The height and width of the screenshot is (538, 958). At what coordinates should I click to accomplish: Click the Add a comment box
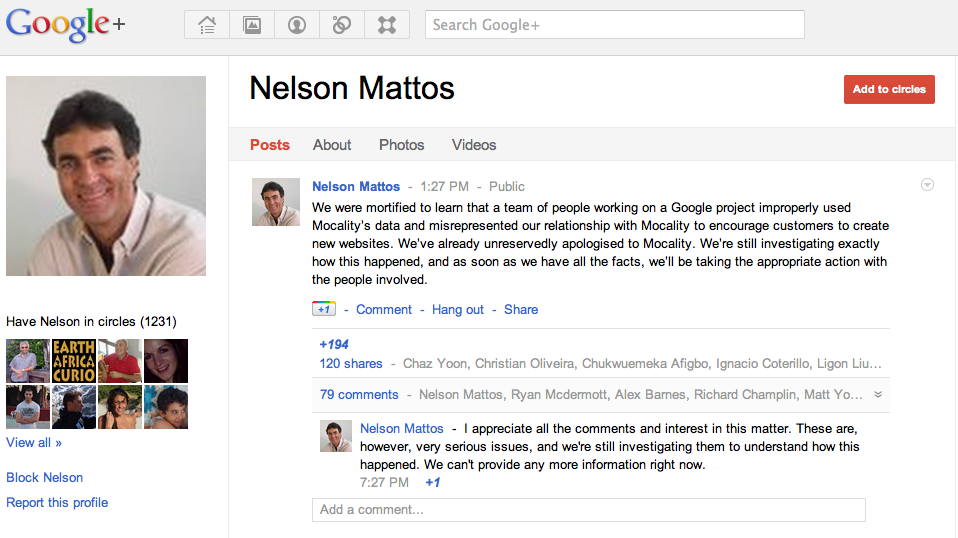pyautogui.click(x=588, y=510)
